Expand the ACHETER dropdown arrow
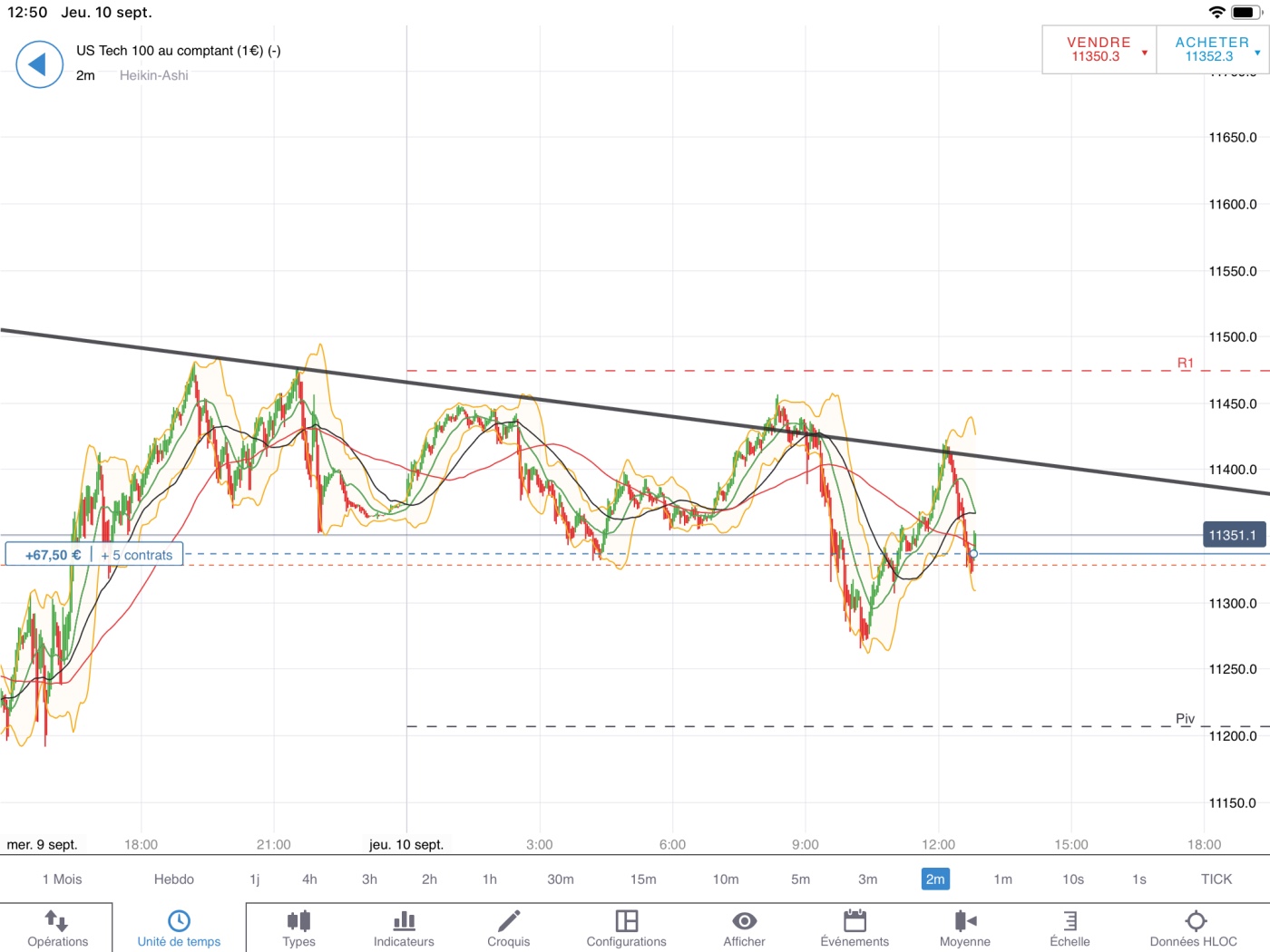The height and width of the screenshot is (952, 1270). coord(1257,53)
